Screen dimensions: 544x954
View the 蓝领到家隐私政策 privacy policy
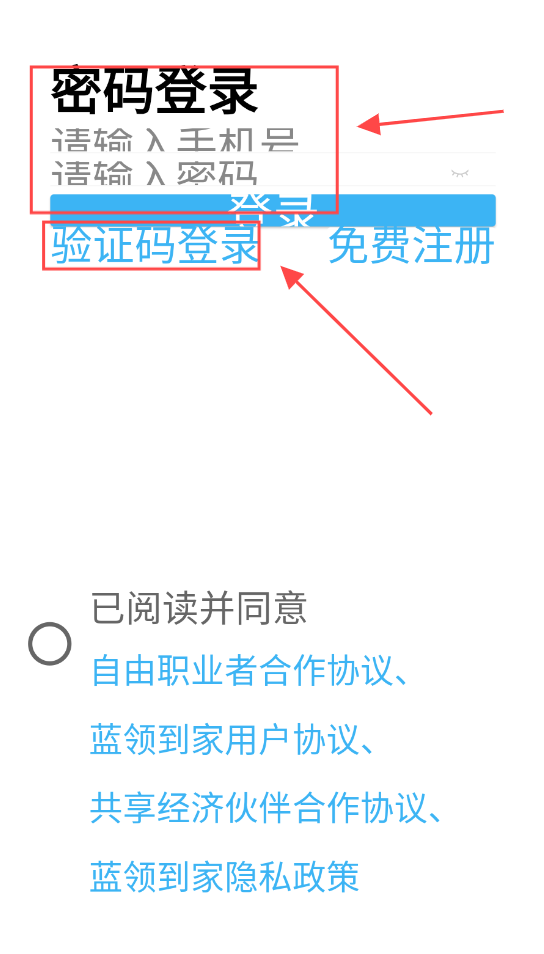click(x=225, y=876)
